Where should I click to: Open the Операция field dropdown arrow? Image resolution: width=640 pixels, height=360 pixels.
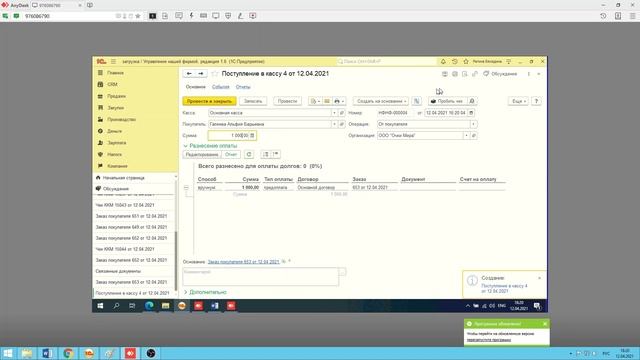[x=473, y=124]
